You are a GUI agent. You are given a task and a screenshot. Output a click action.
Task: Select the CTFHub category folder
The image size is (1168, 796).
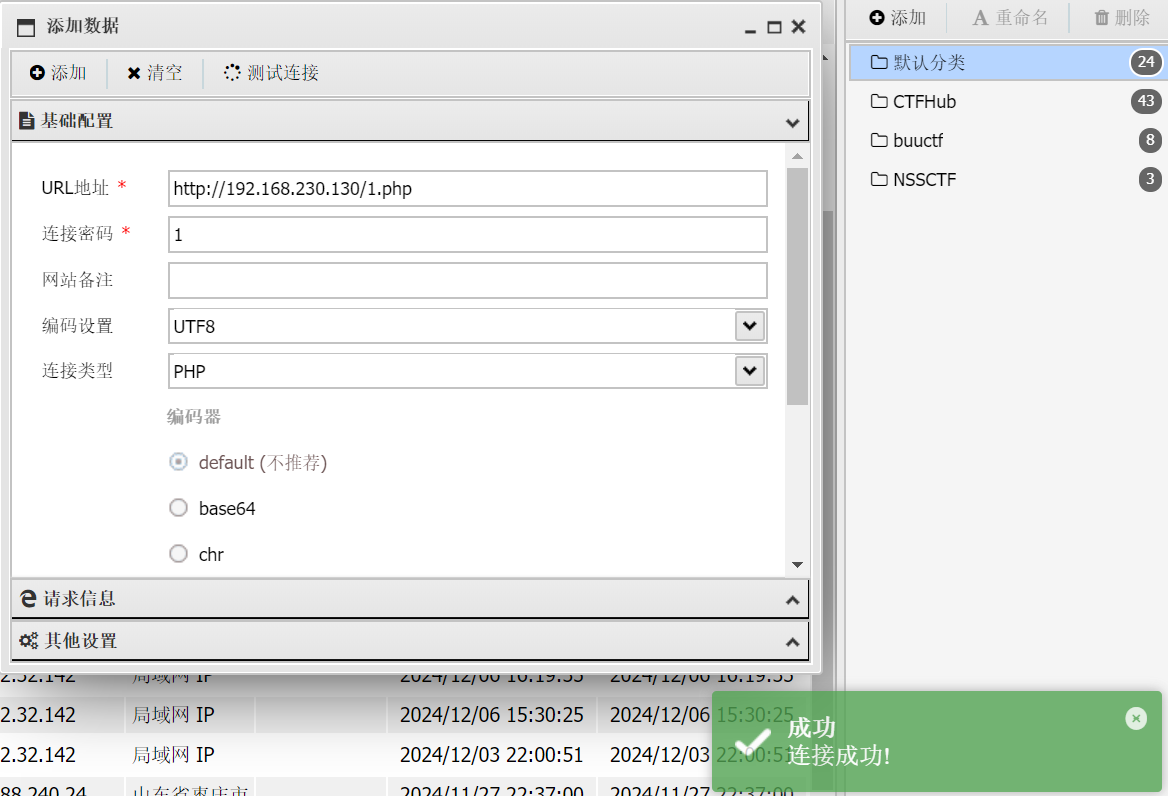tap(1009, 101)
